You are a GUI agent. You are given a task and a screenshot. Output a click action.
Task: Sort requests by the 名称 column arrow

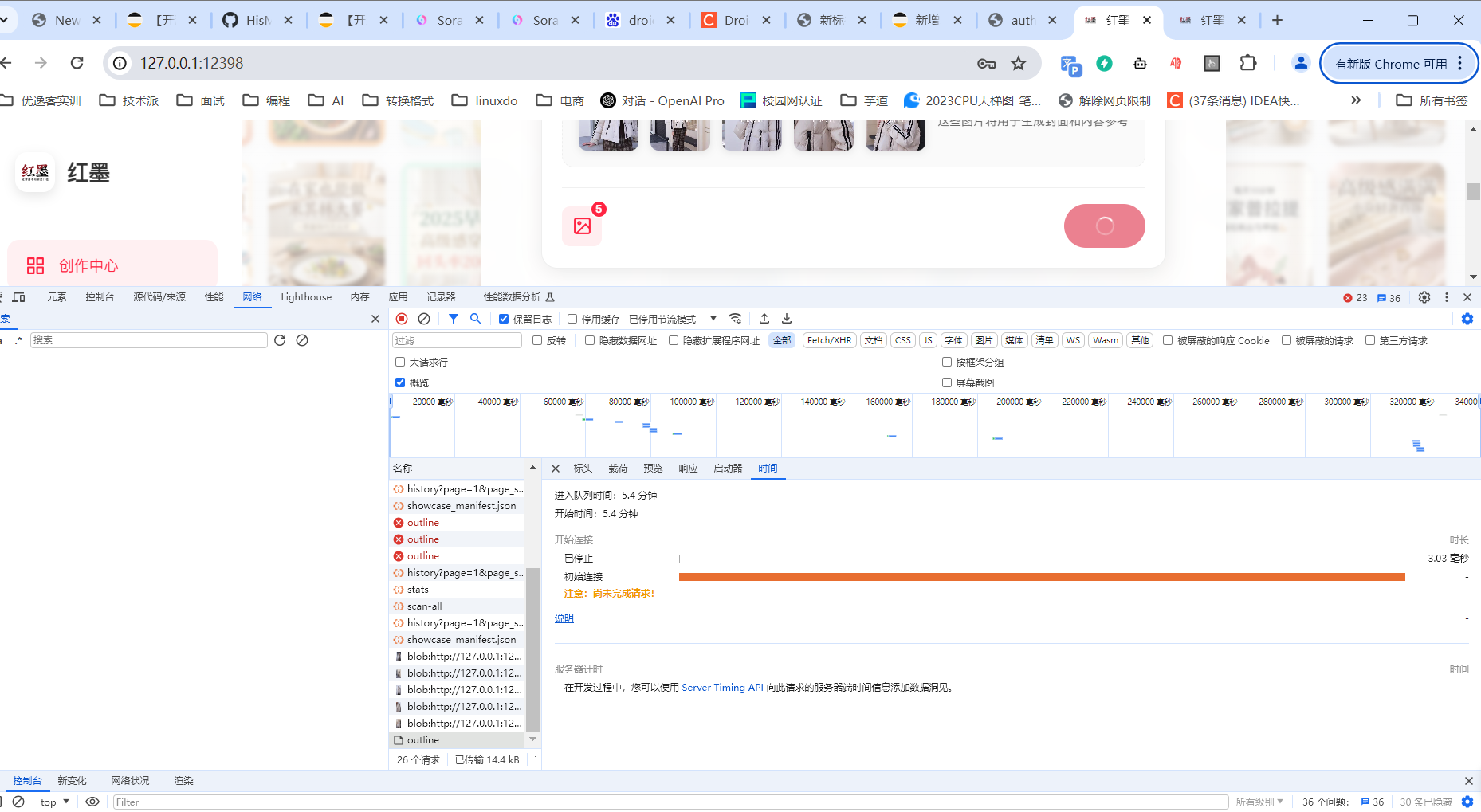coord(532,468)
